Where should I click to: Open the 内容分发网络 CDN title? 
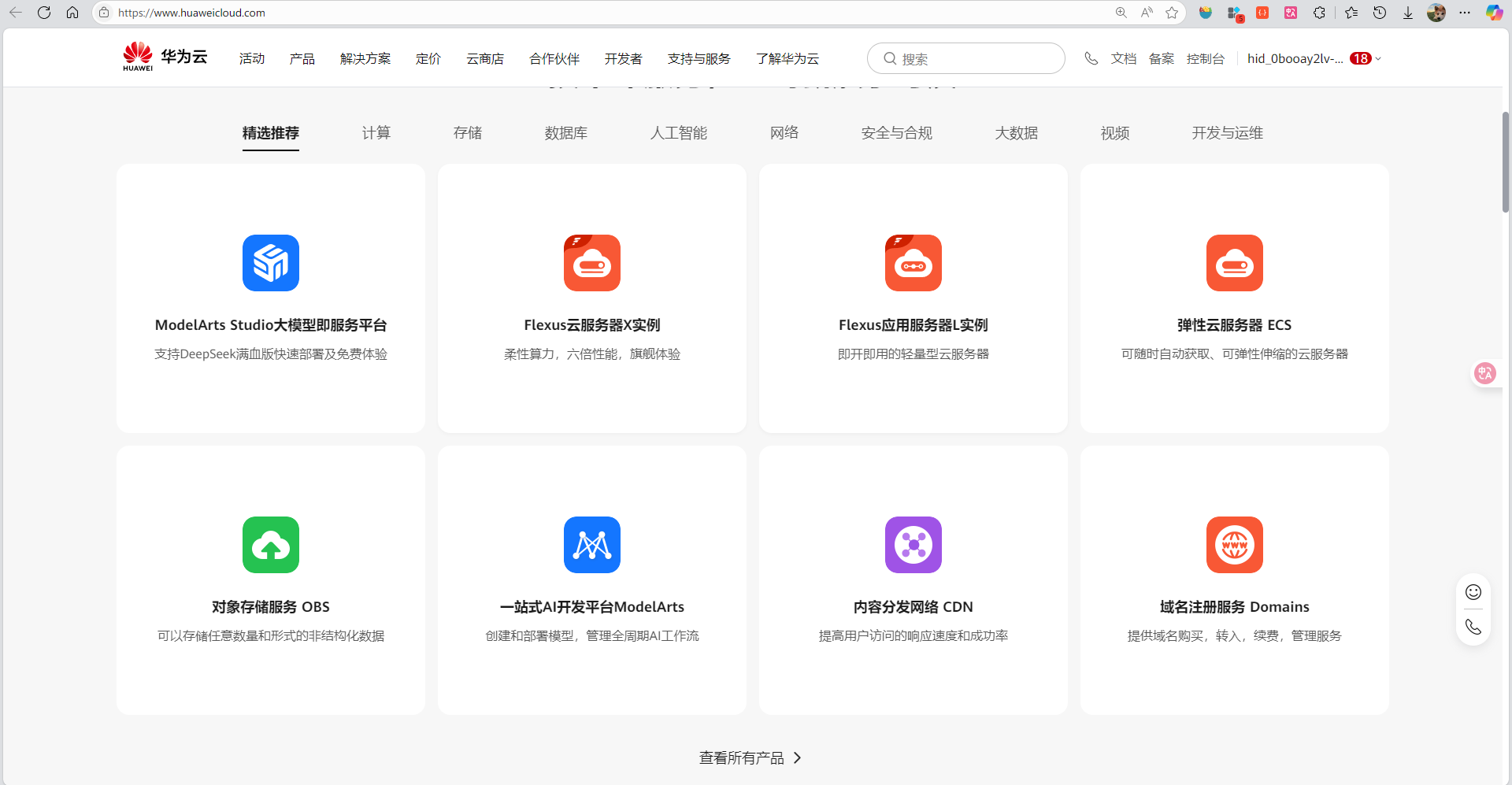[913, 606]
